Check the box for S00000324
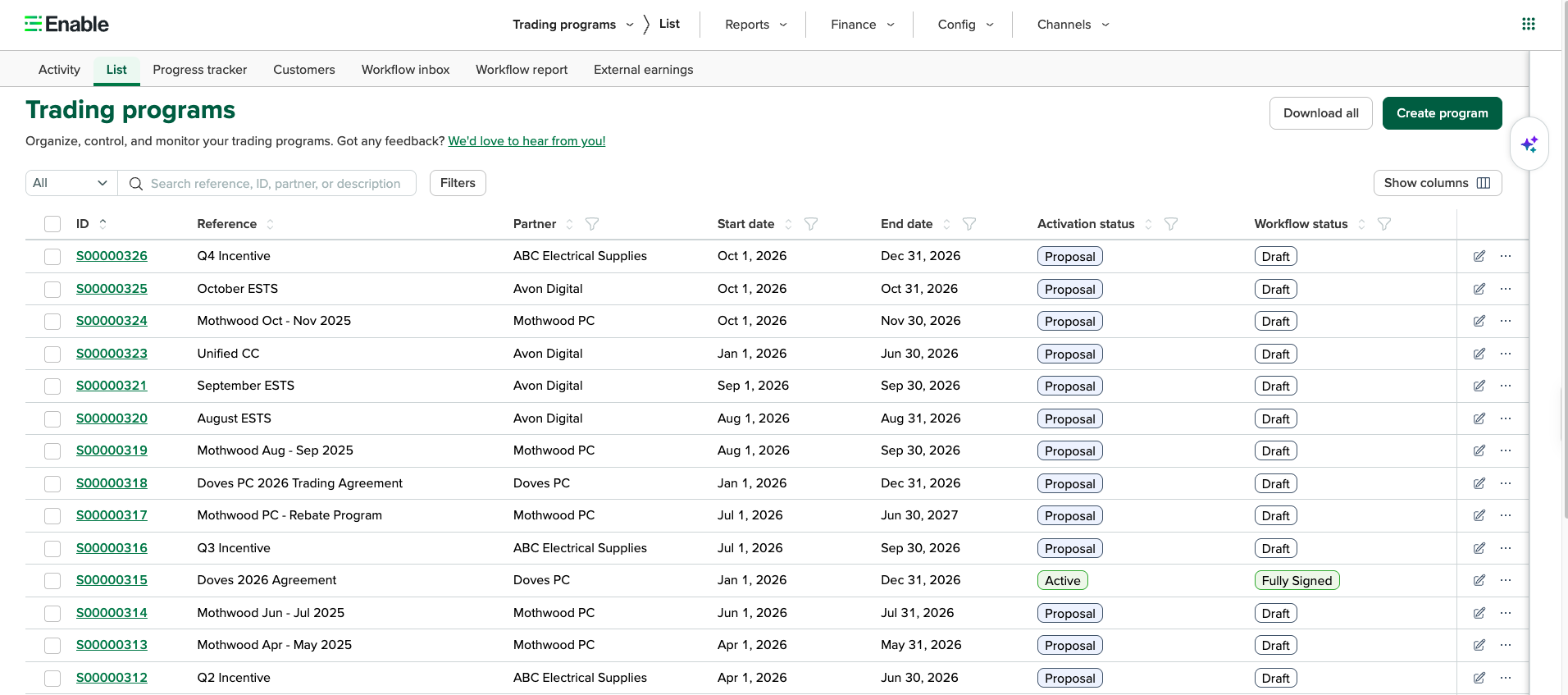Viewport: 1568px width, 695px height. coord(52,322)
